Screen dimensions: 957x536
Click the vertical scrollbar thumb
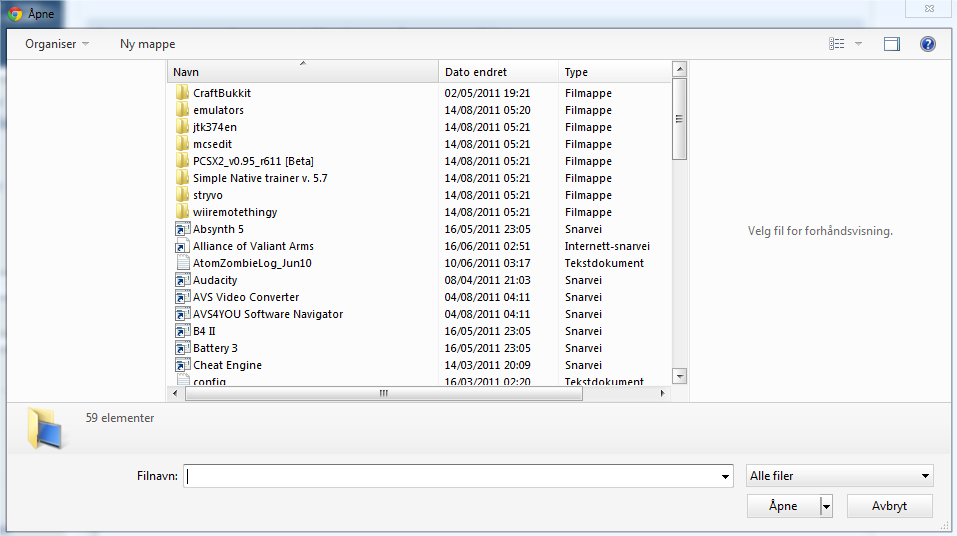click(679, 119)
